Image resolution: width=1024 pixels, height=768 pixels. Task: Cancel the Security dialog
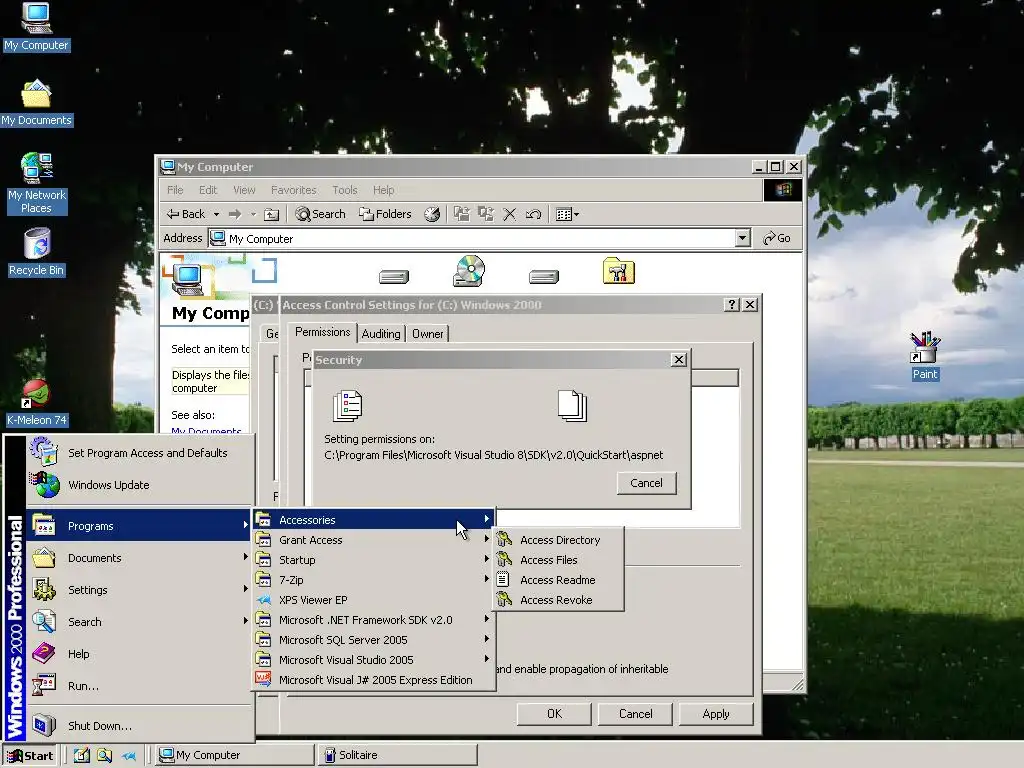tap(646, 483)
